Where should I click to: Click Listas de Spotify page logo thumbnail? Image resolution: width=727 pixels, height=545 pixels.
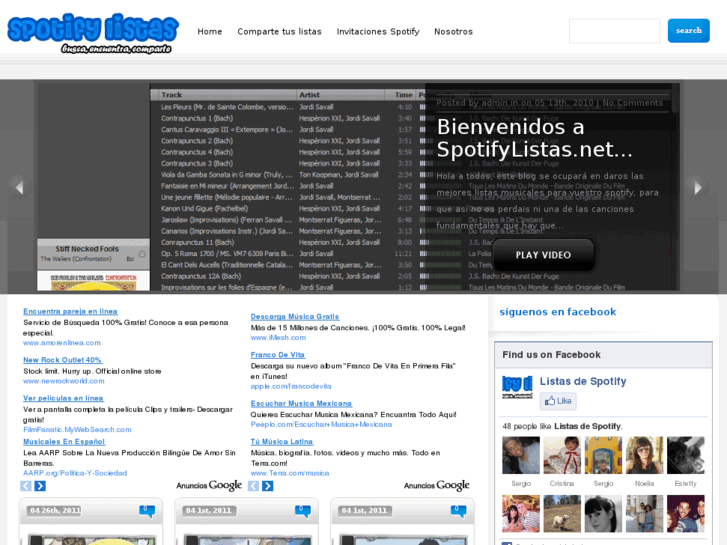[517, 387]
